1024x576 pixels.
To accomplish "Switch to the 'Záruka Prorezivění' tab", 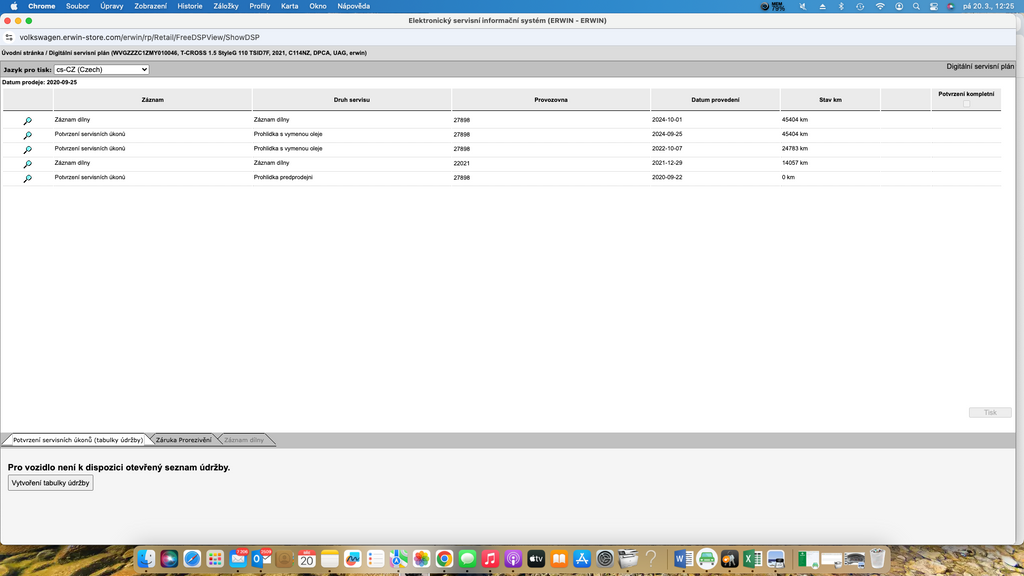I will tap(184, 440).
